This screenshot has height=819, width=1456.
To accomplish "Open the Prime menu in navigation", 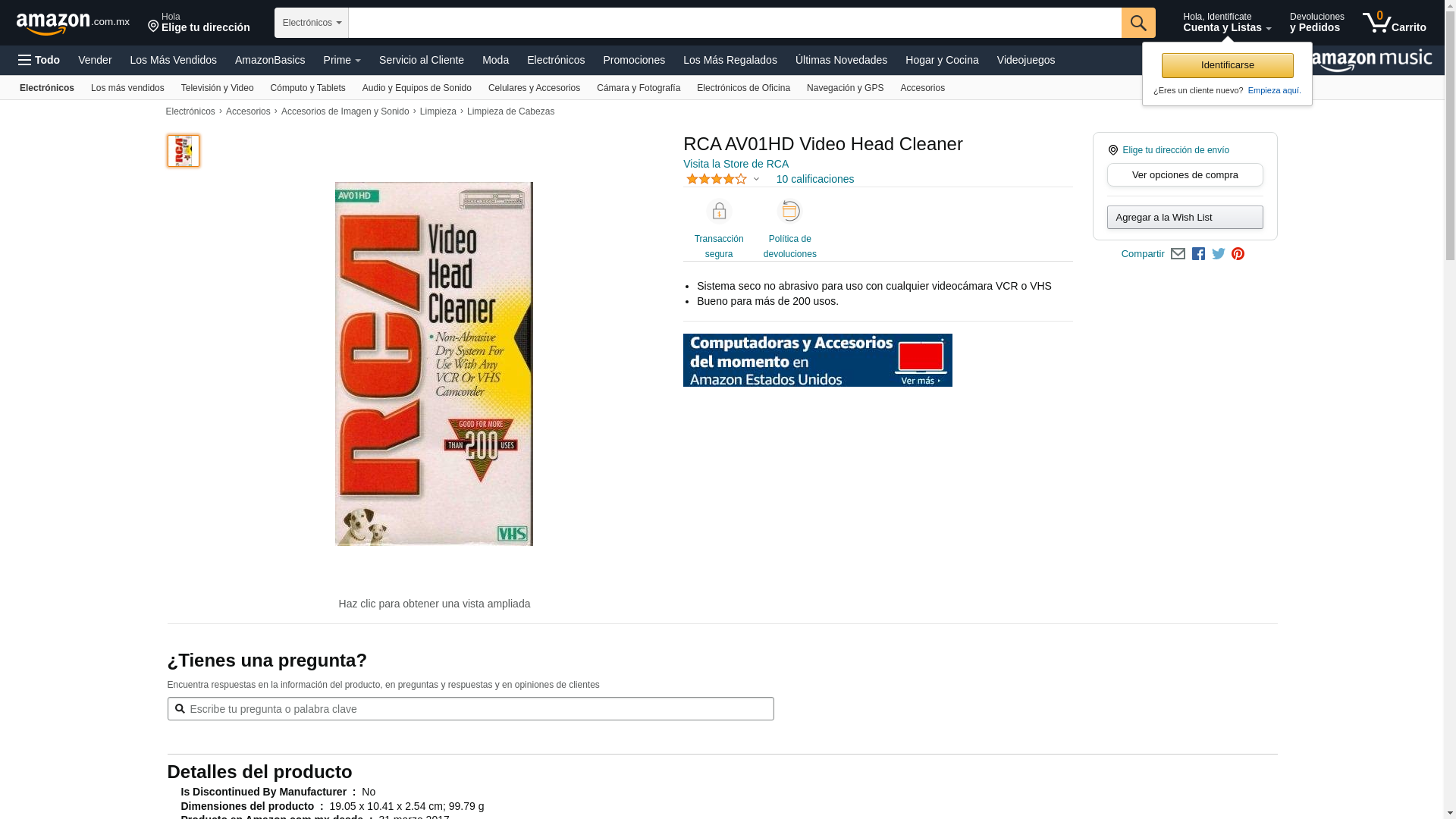I will click(342, 60).
